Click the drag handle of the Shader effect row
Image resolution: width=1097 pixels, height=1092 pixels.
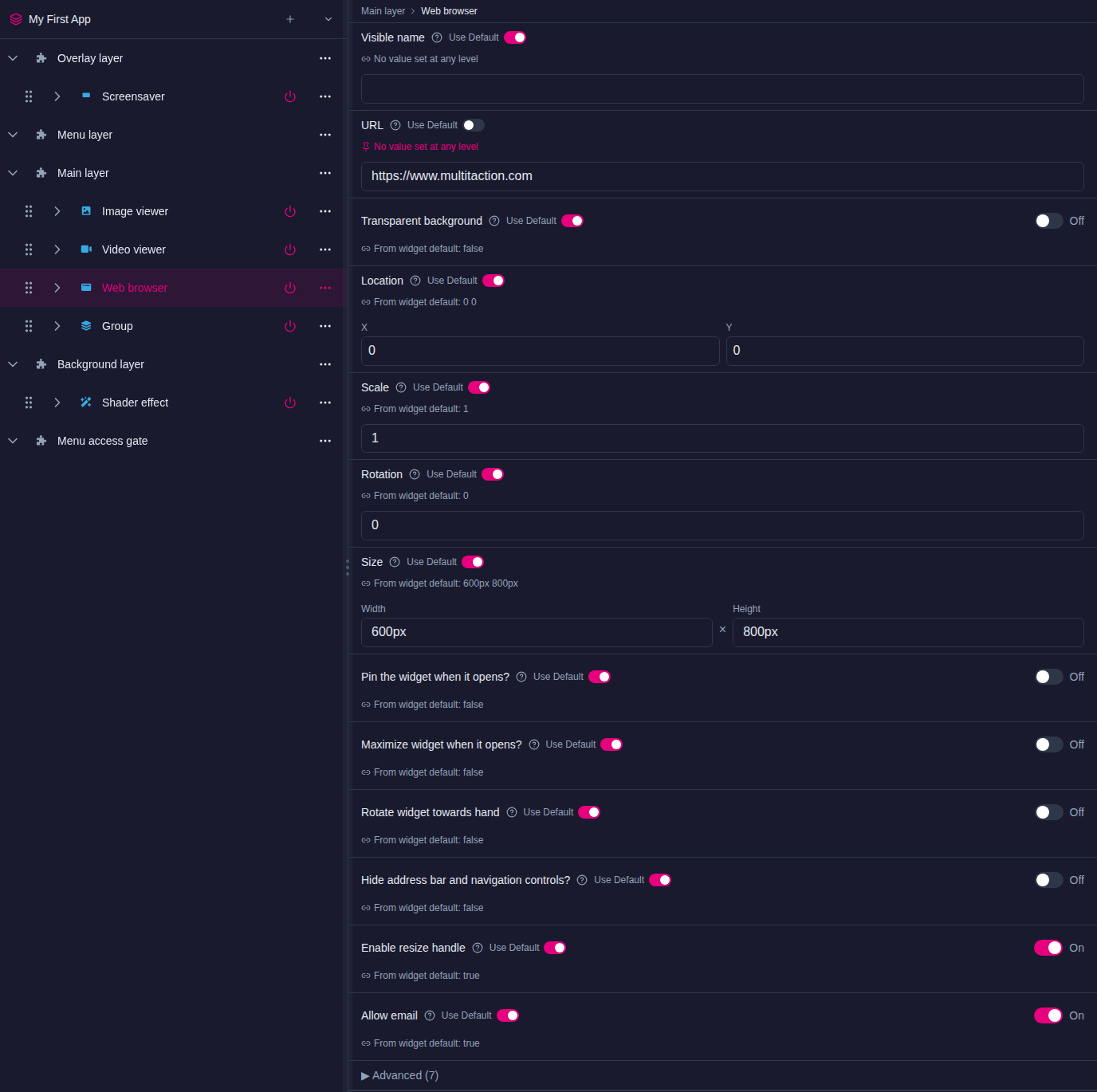[x=29, y=403]
